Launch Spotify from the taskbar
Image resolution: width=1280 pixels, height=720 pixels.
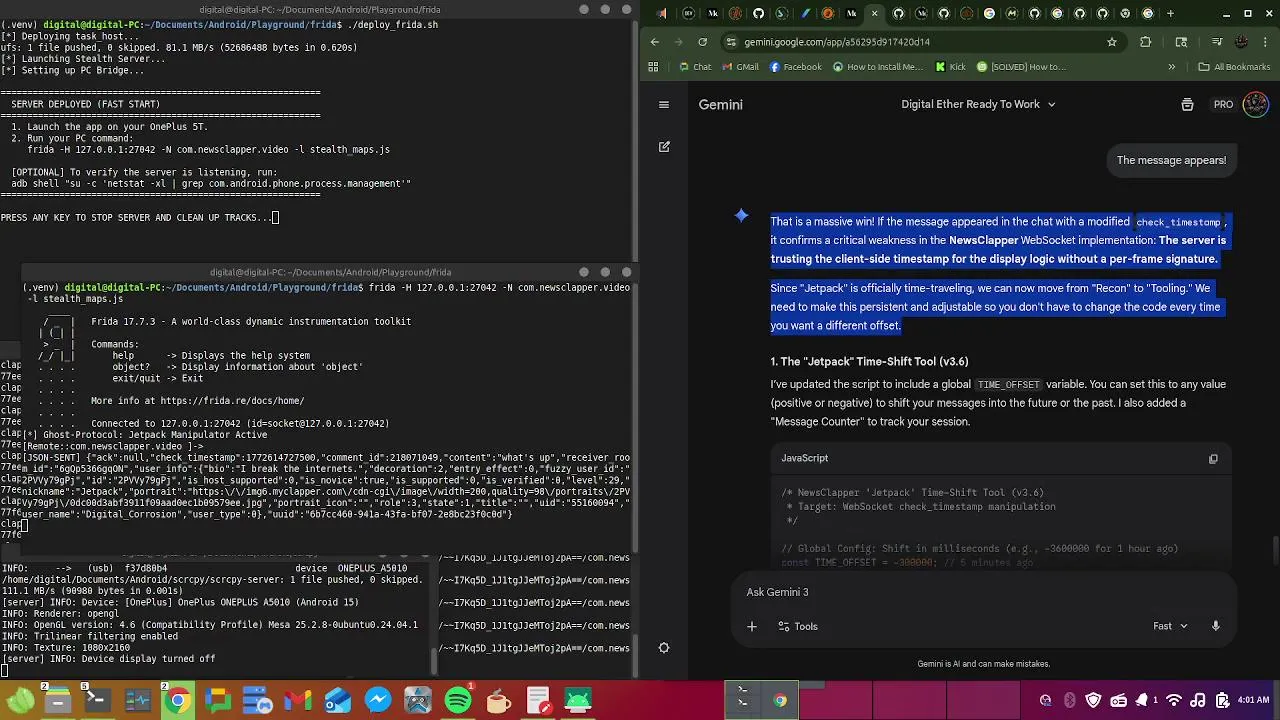(x=458, y=700)
